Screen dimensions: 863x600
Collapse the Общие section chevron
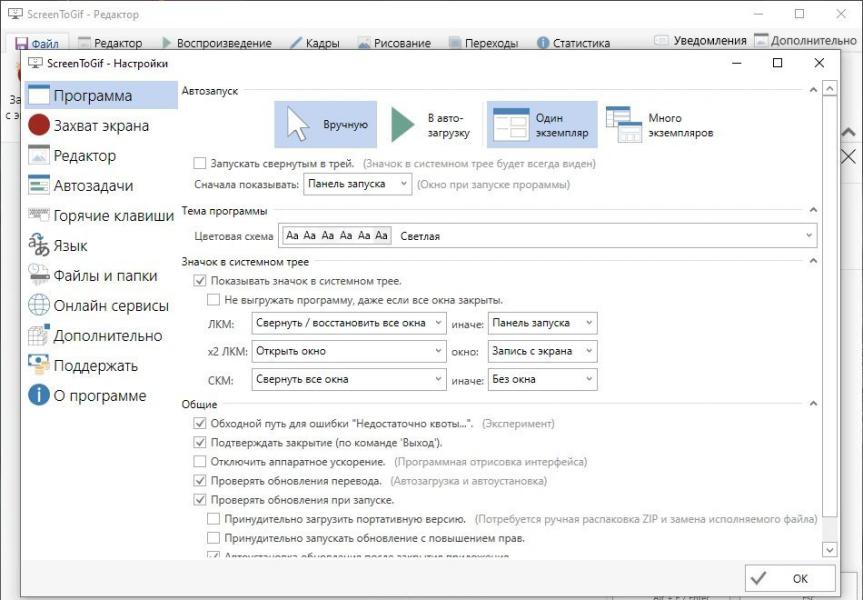click(x=813, y=403)
